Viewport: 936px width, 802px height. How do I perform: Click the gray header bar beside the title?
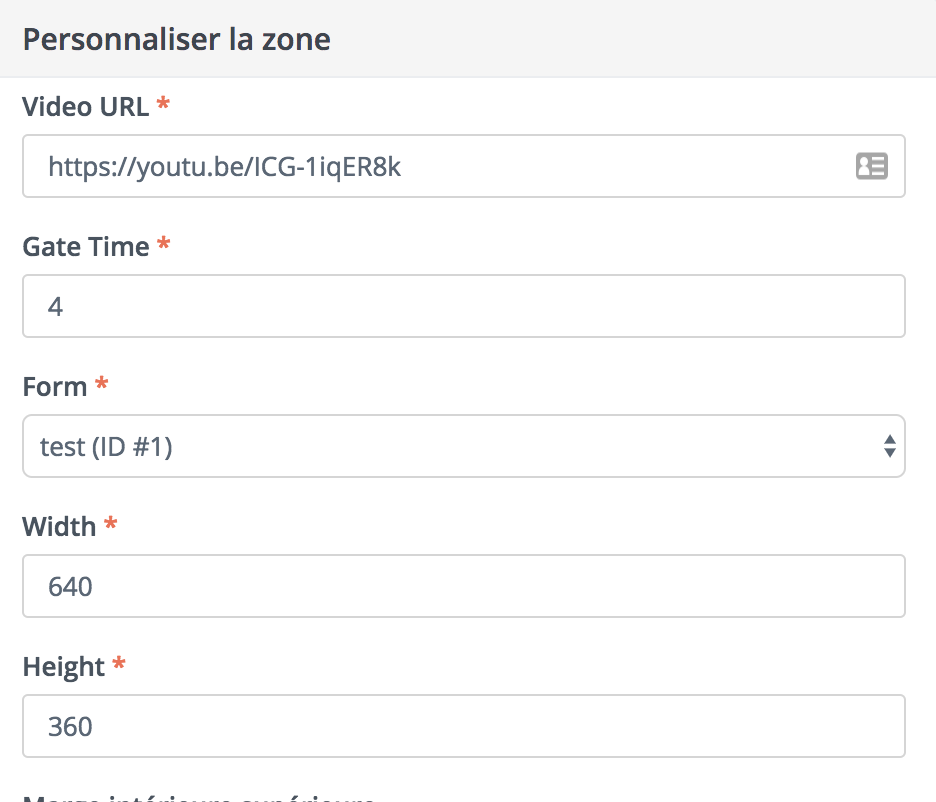tap(633, 39)
